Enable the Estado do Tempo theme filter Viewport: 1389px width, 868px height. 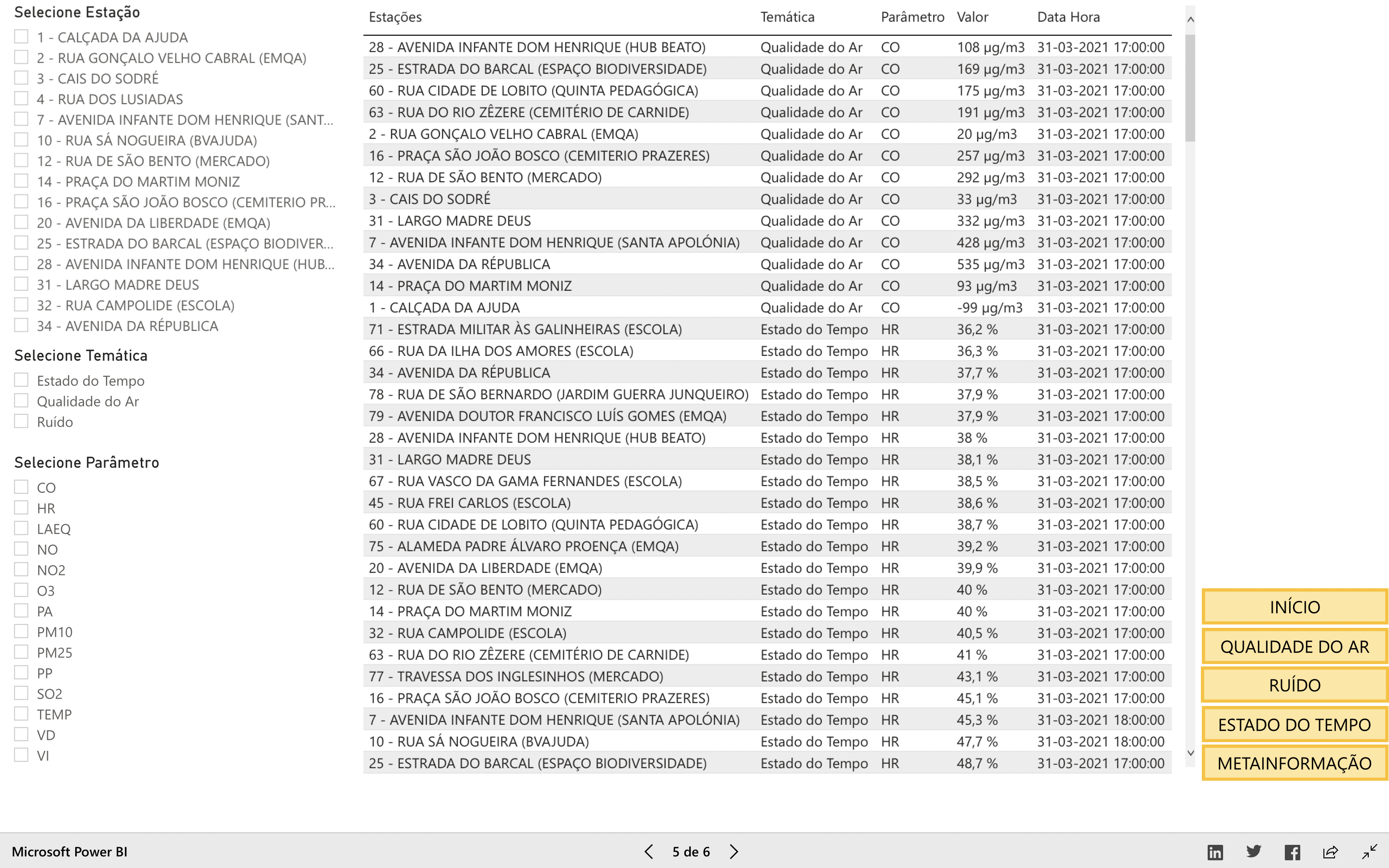pyautogui.click(x=21, y=380)
